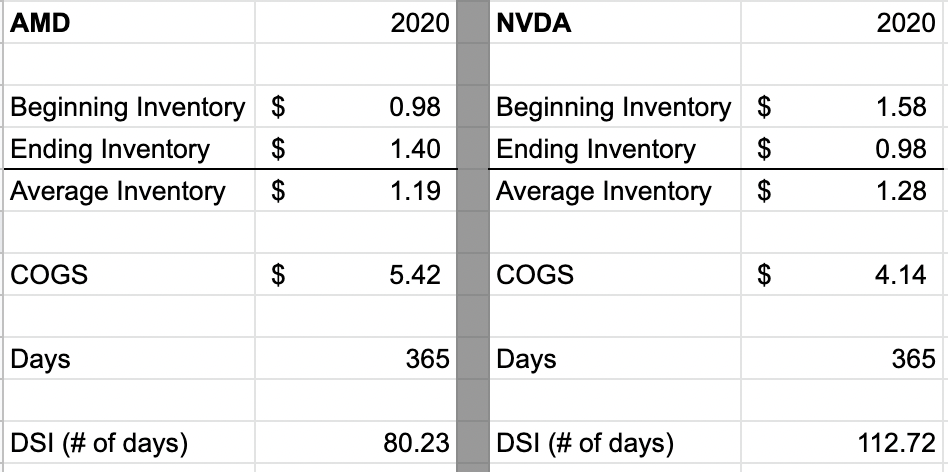Select the AMD 'DSI (# of days)' label cell
The image size is (948, 472).
pyautogui.click(x=98, y=442)
